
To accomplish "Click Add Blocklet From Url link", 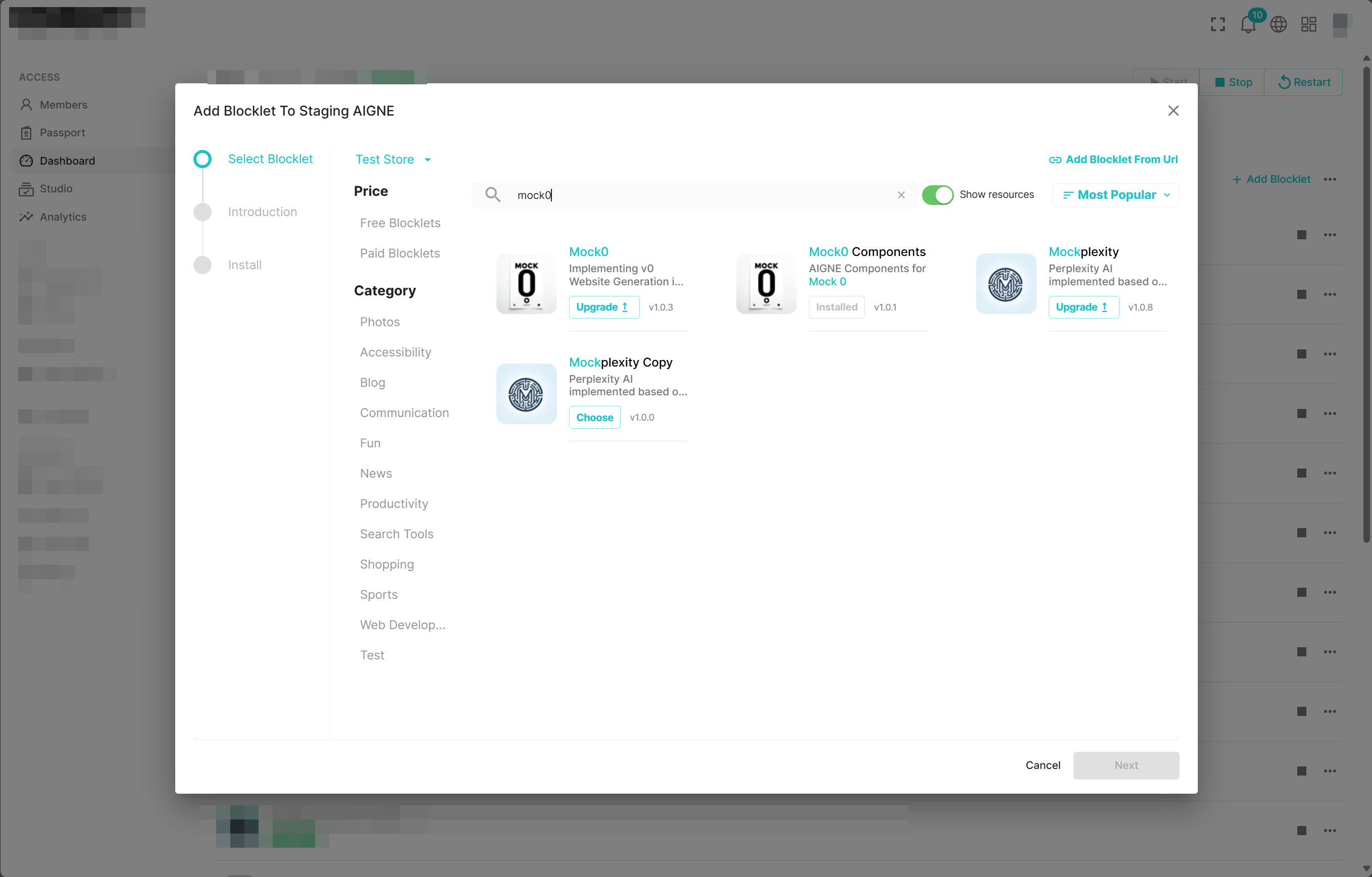I will (x=1113, y=160).
